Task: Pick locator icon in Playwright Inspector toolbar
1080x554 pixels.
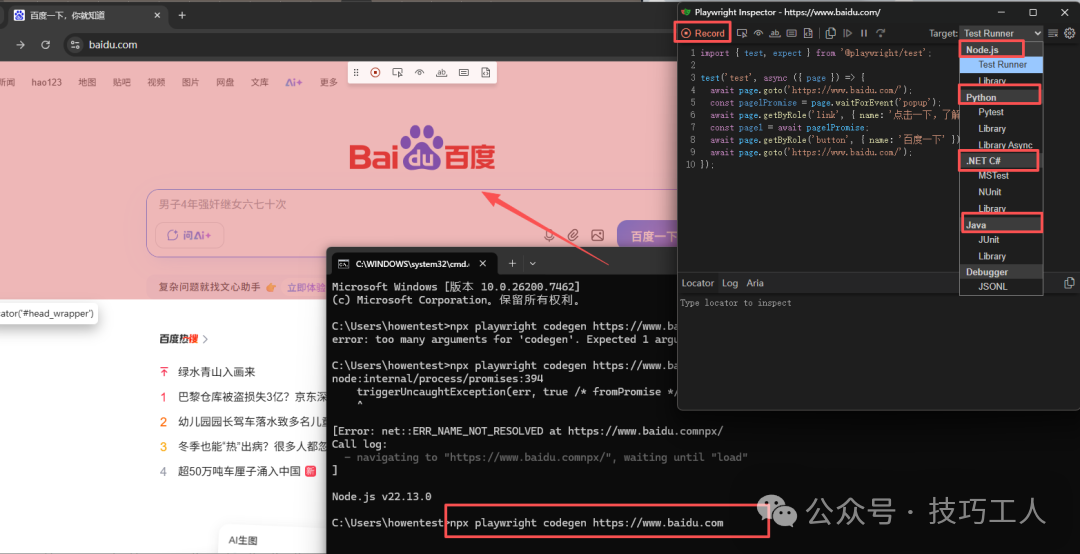Action: [742, 33]
